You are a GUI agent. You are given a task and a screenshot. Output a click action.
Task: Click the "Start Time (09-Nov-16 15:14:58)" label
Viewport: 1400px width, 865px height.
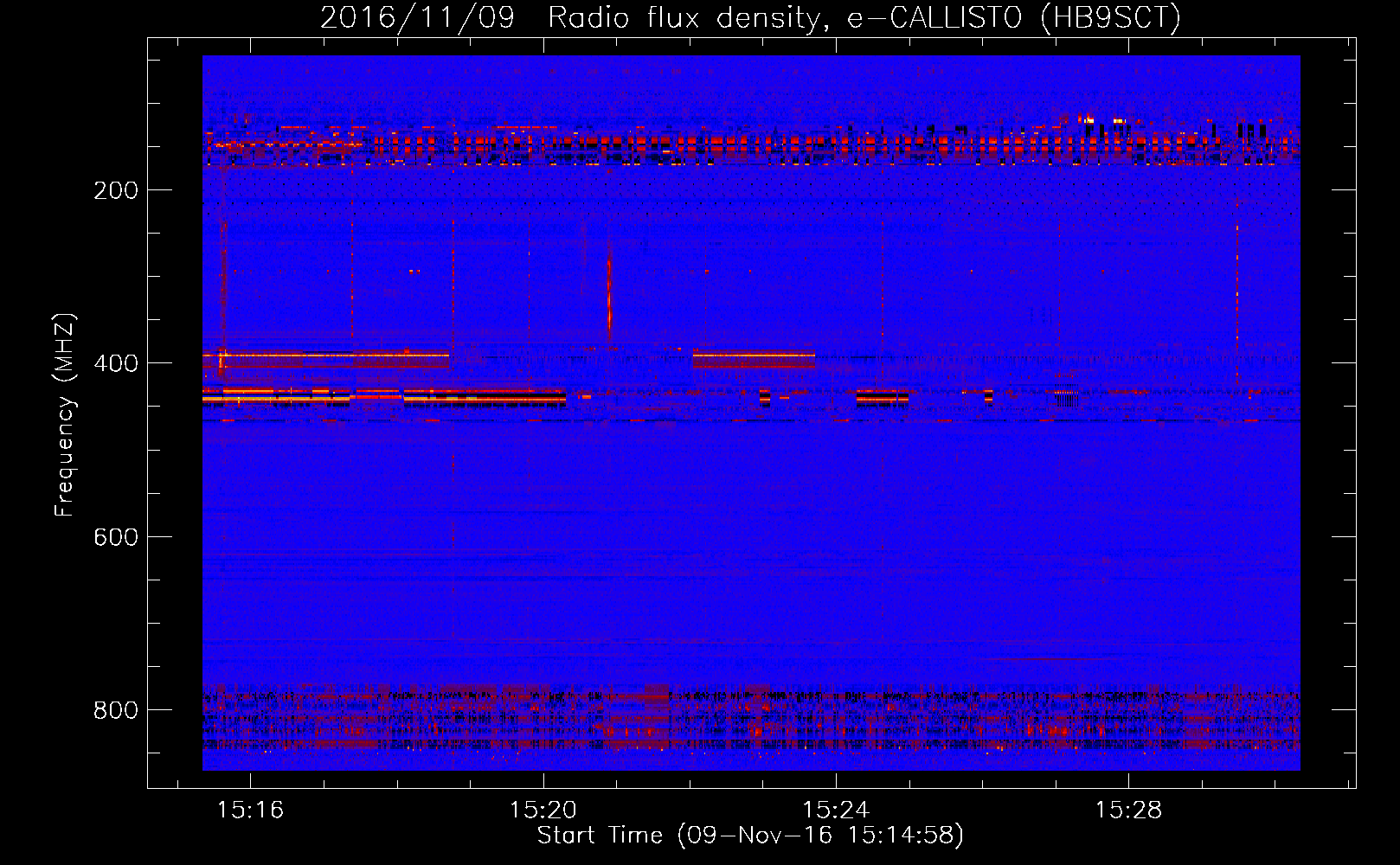click(x=750, y=836)
